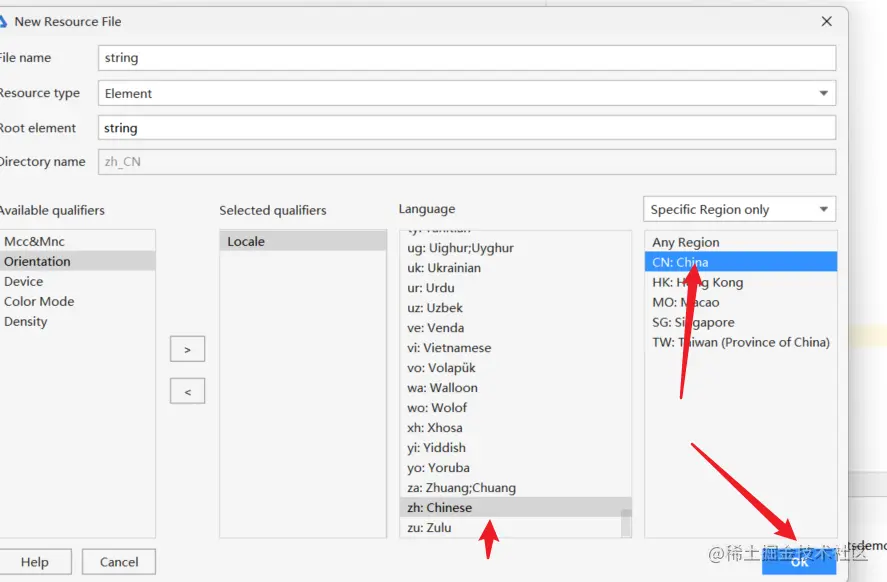
Task: Select MO: Macao region
Action: 740,302
